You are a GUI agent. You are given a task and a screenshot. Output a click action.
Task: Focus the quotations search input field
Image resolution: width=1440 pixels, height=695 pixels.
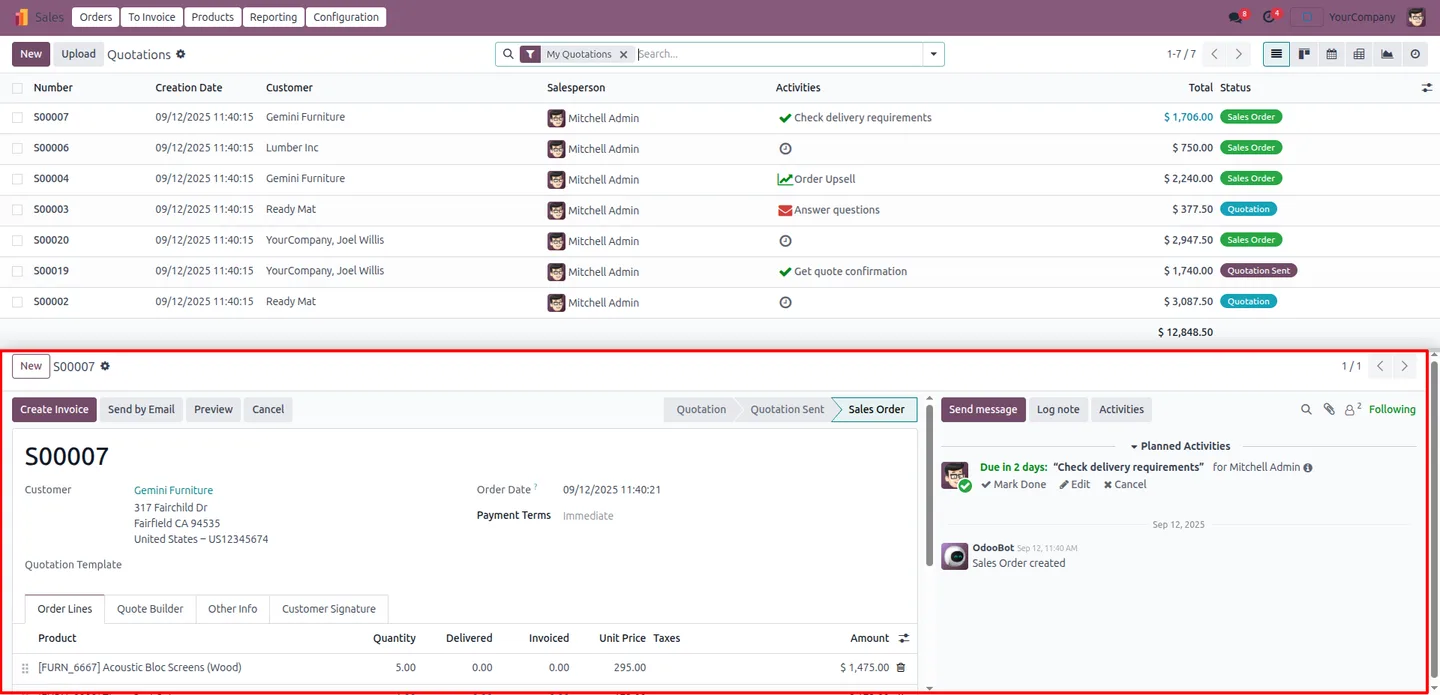pos(778,54)
